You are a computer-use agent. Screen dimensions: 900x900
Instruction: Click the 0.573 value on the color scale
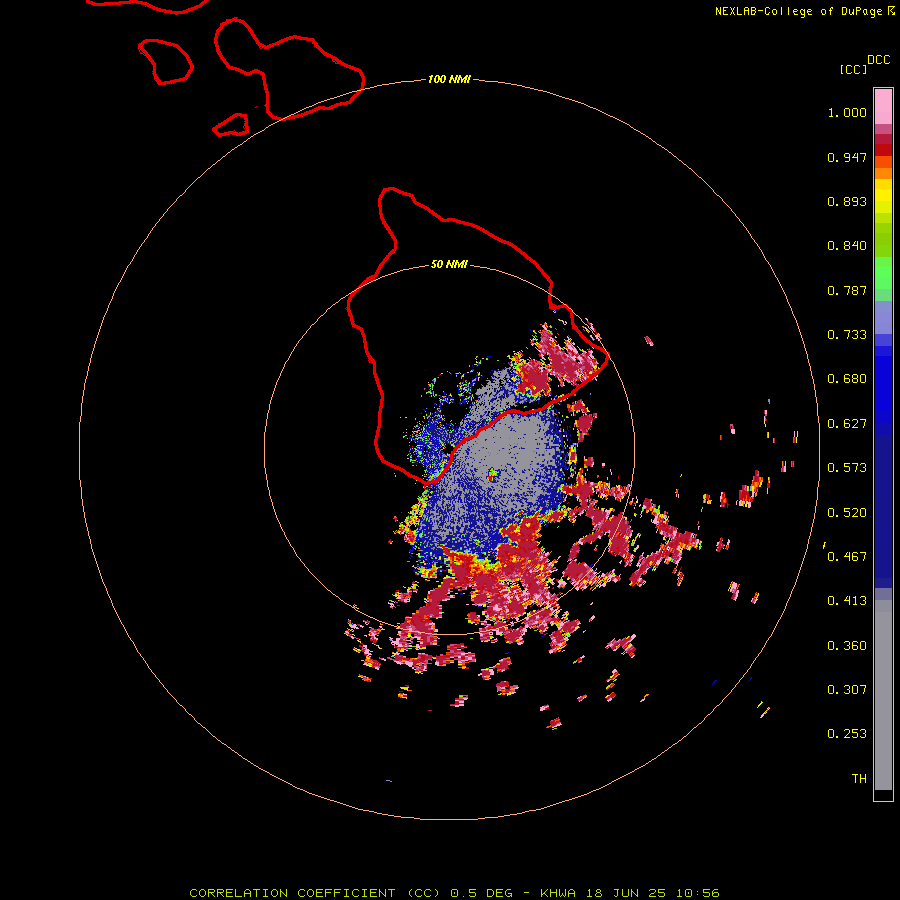click(847, 468)
